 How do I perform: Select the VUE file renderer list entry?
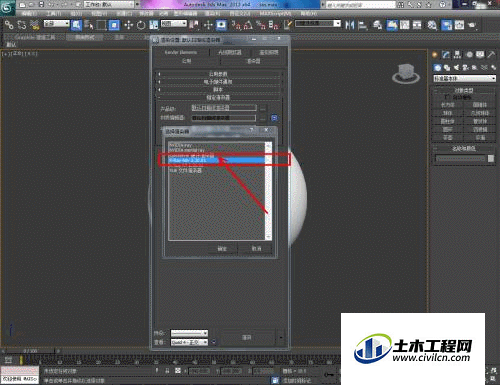[217, 170]
